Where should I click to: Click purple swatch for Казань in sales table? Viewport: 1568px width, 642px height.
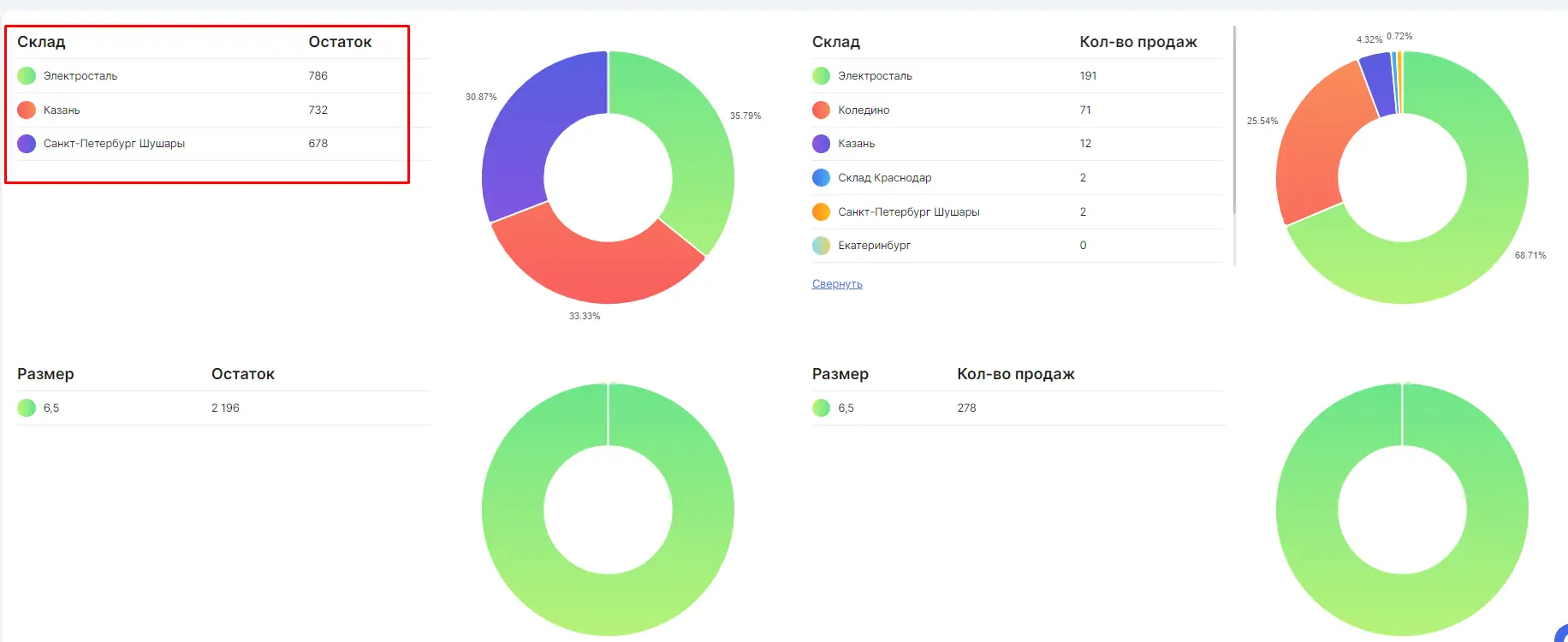[821, 143]
